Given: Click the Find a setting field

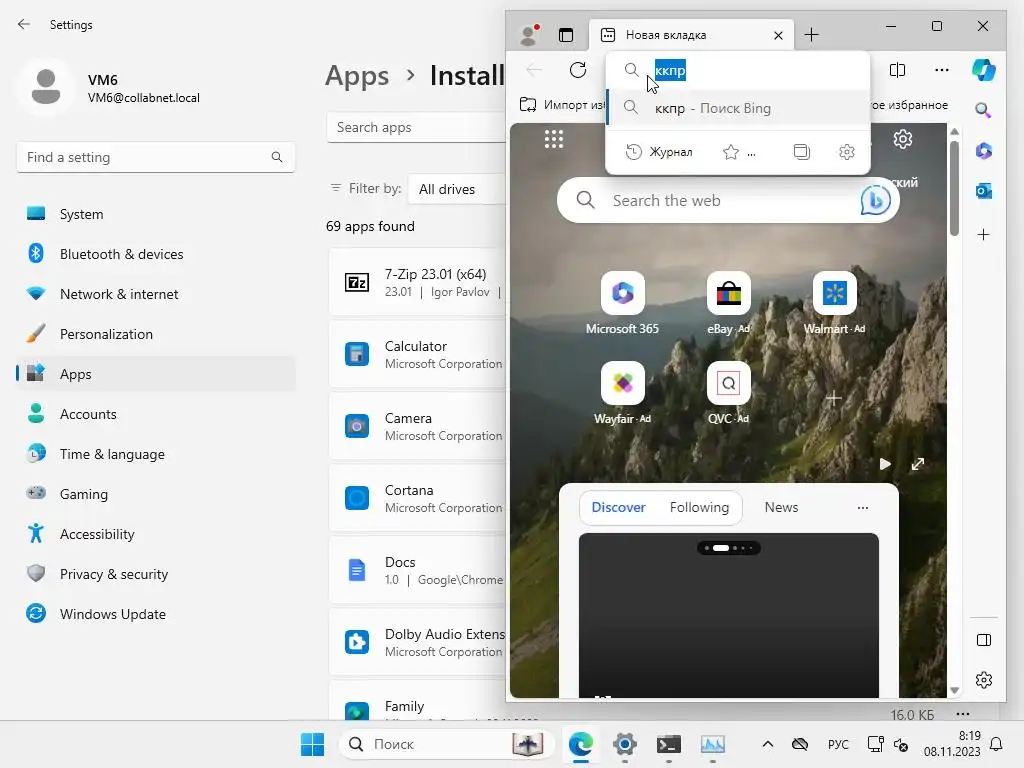Looking at the screenshot, I should pyautogui.click(x=155, y=157).
